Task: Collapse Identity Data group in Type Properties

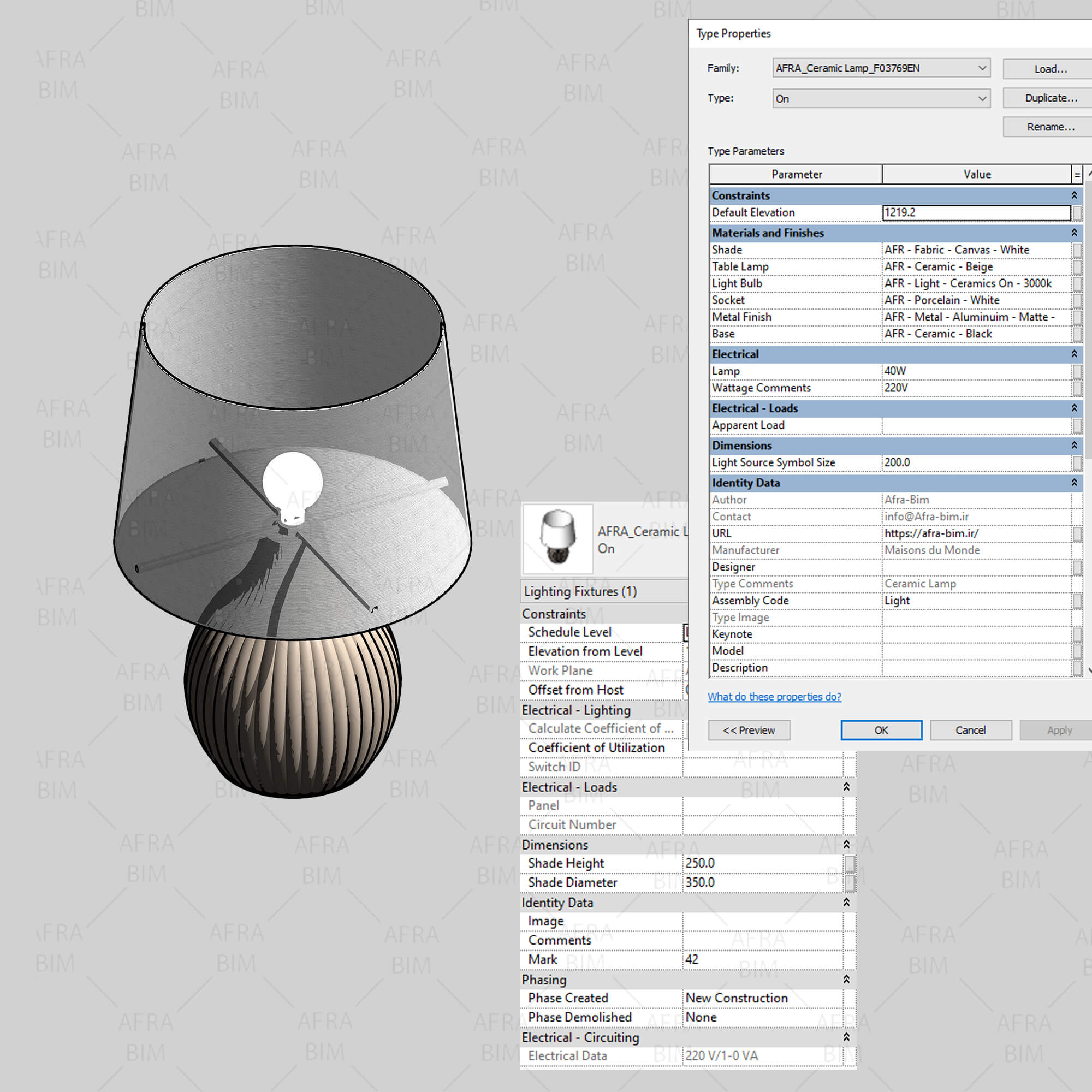Action: click(1074, 483)
